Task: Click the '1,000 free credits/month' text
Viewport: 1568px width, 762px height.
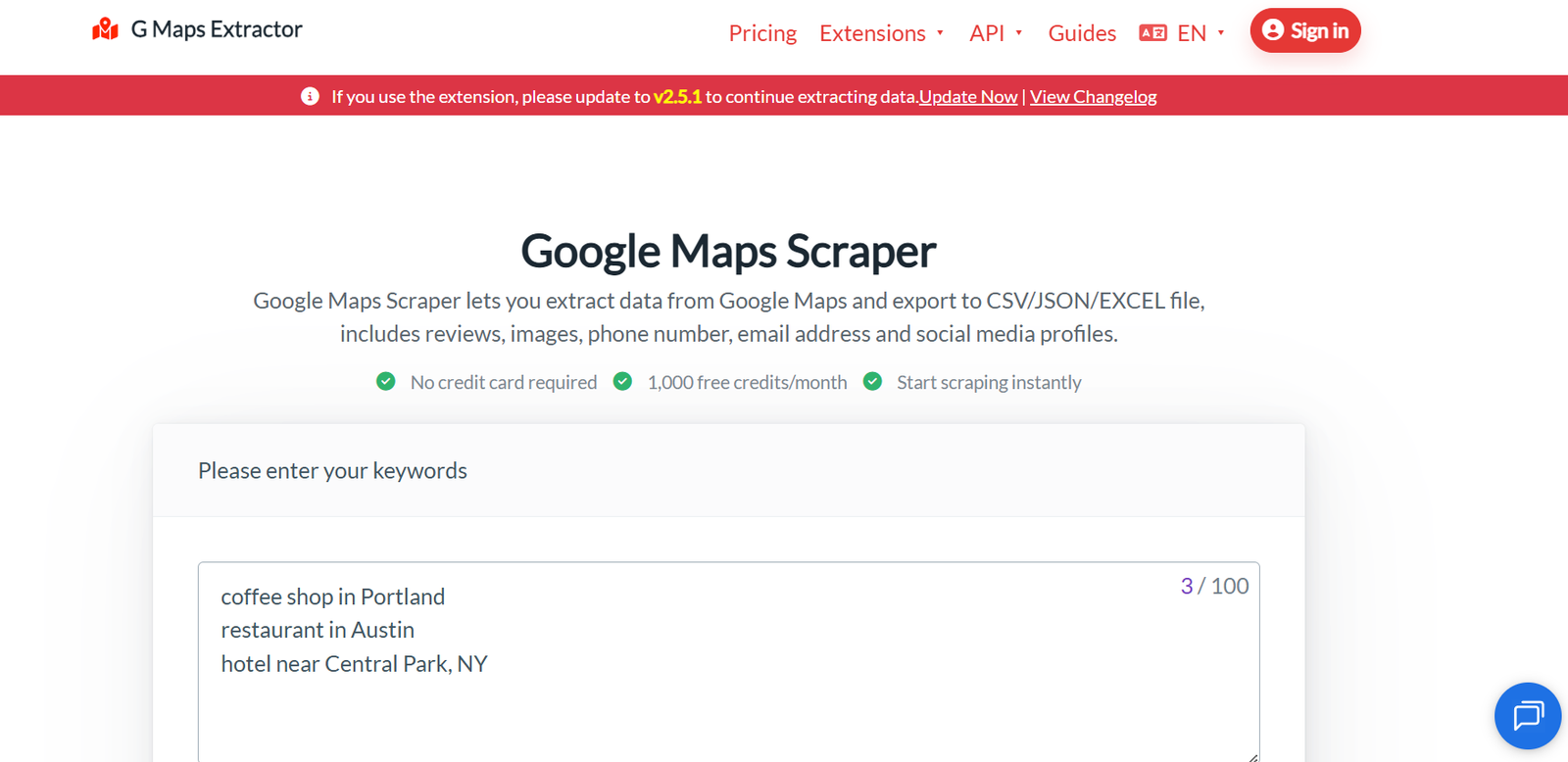Action: point(747,382)
